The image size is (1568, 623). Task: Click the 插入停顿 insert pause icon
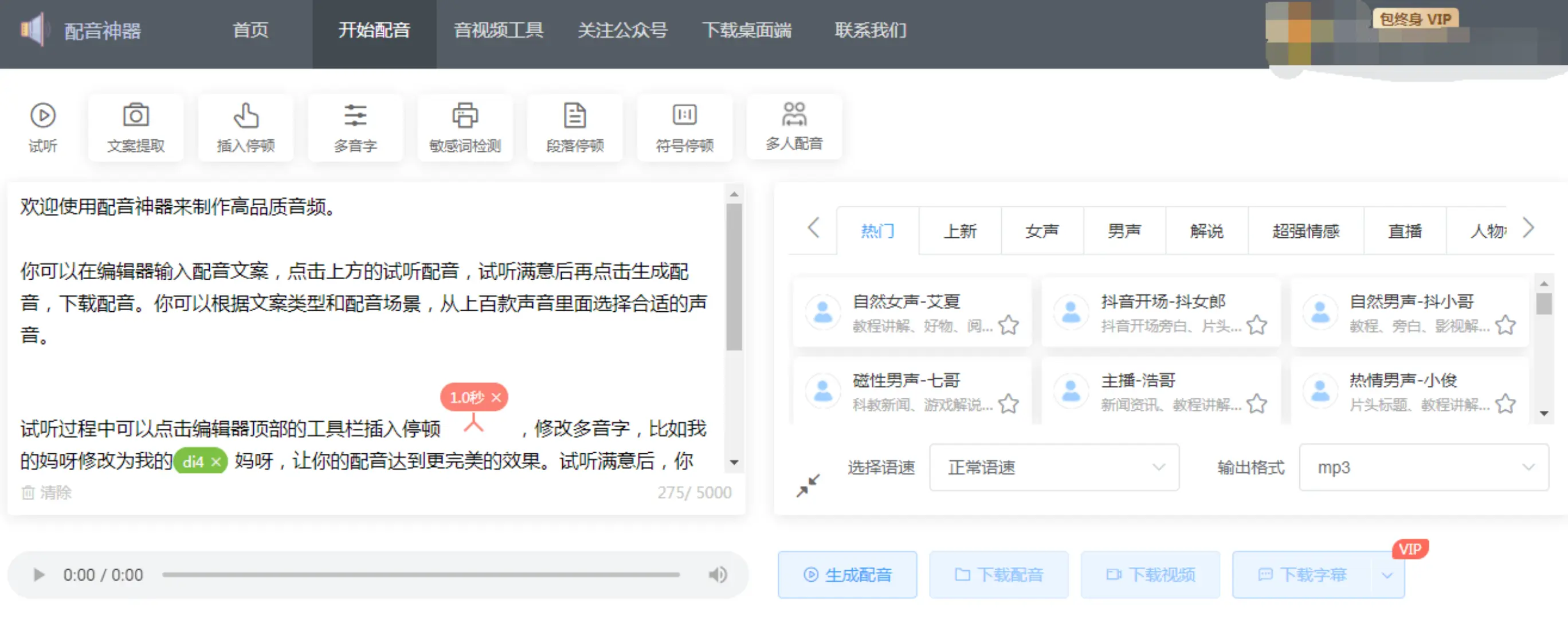(x=246, y=116)
